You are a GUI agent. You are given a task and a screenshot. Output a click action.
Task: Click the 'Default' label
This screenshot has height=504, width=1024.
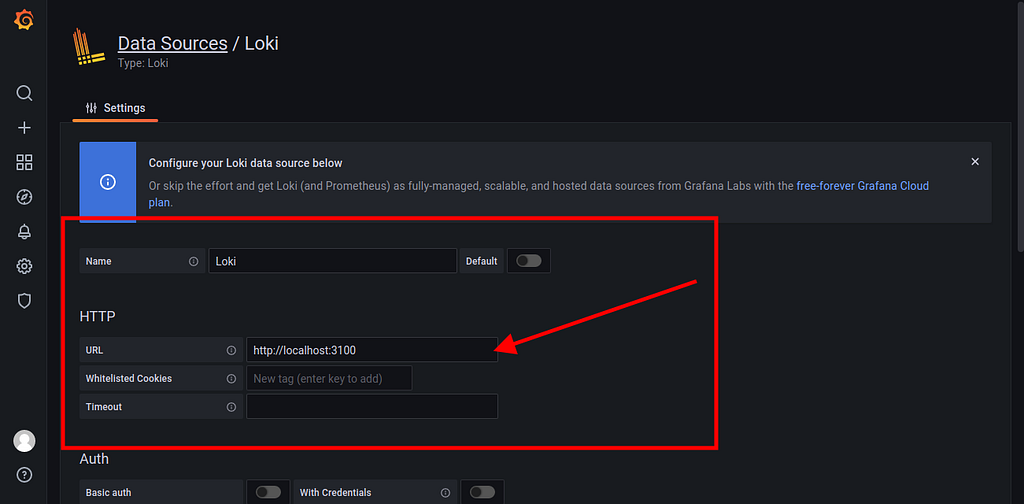(481, 261)
